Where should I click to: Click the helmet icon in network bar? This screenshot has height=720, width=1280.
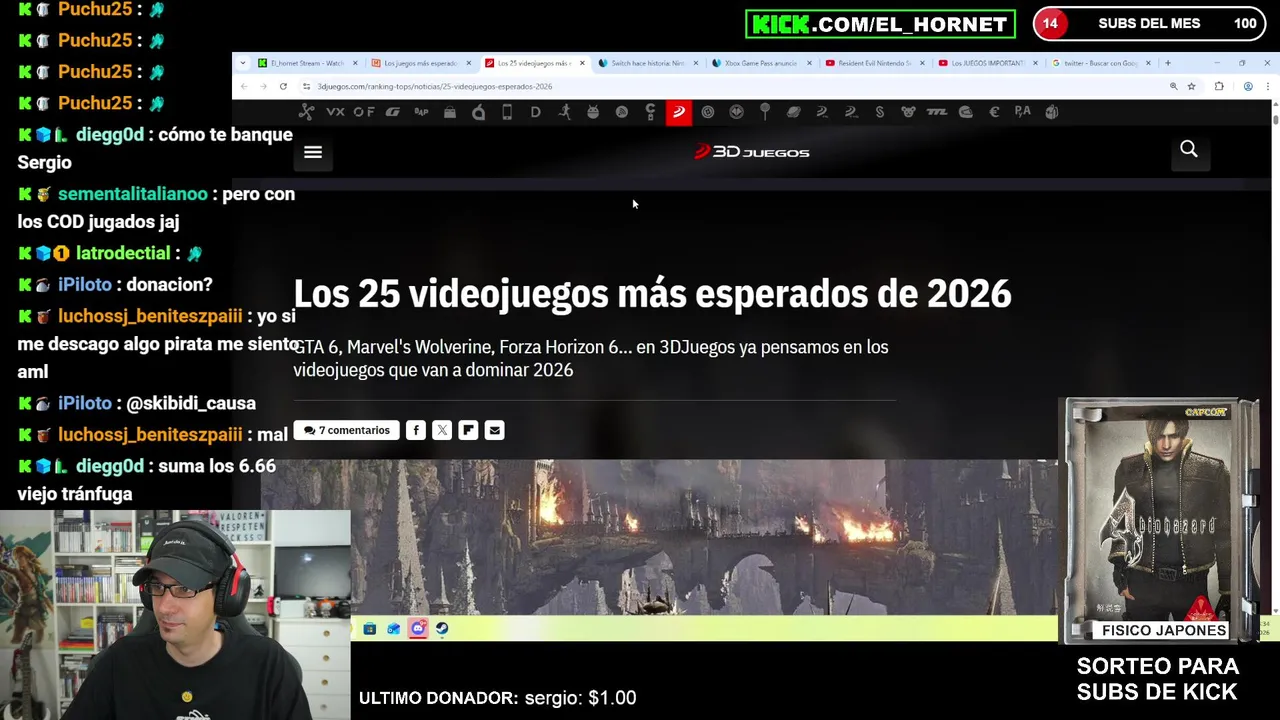click(x=965, y=112)
